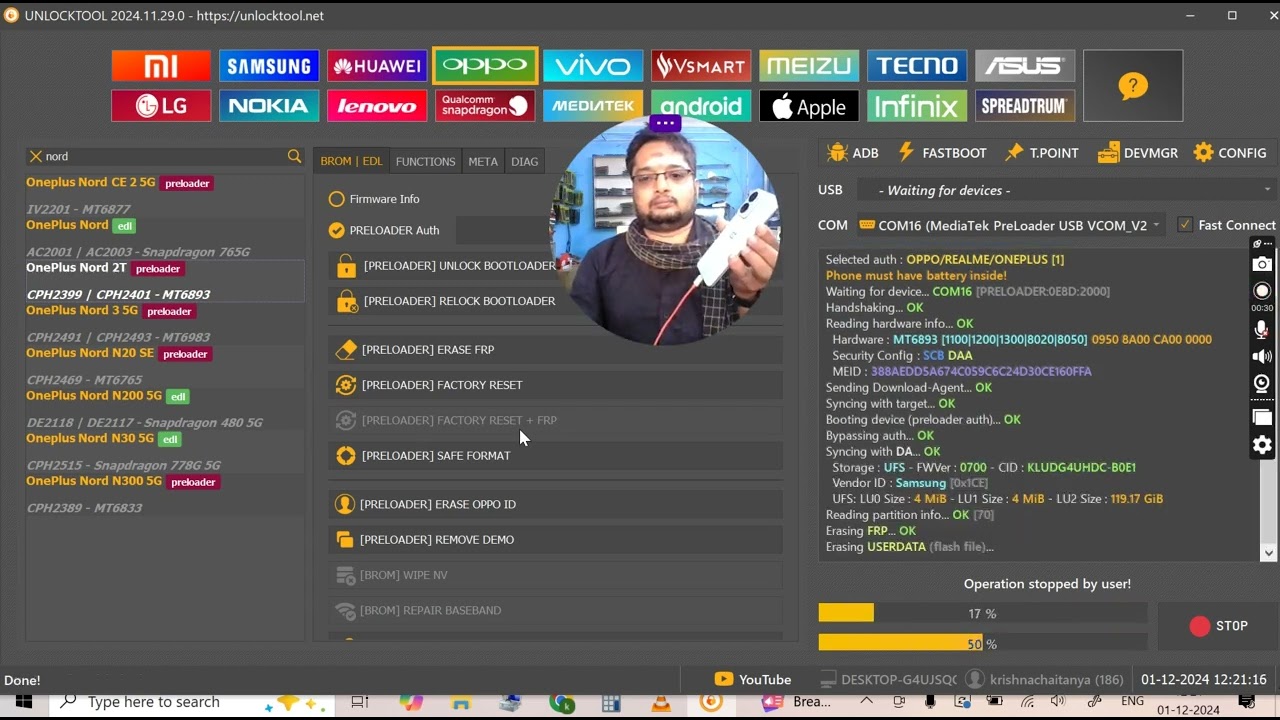Screen dimensions: 1280x720
Task: Select the Qualcomm Snapdragon logo
Action: click(x=485, y=105)
